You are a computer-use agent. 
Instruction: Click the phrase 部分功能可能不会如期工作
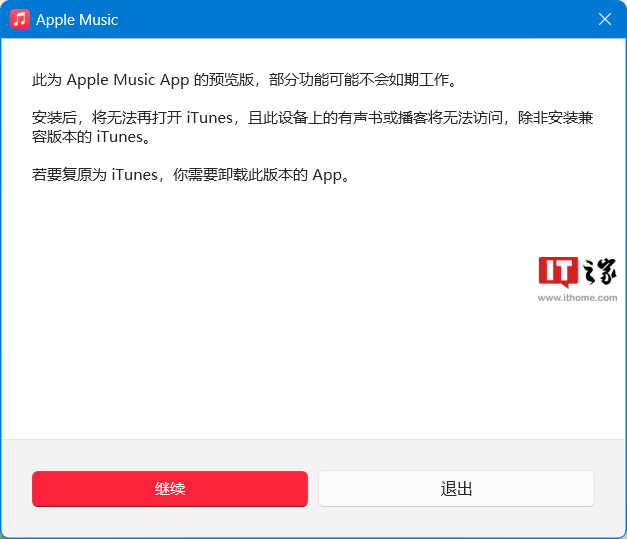click(x=359, y=80)
